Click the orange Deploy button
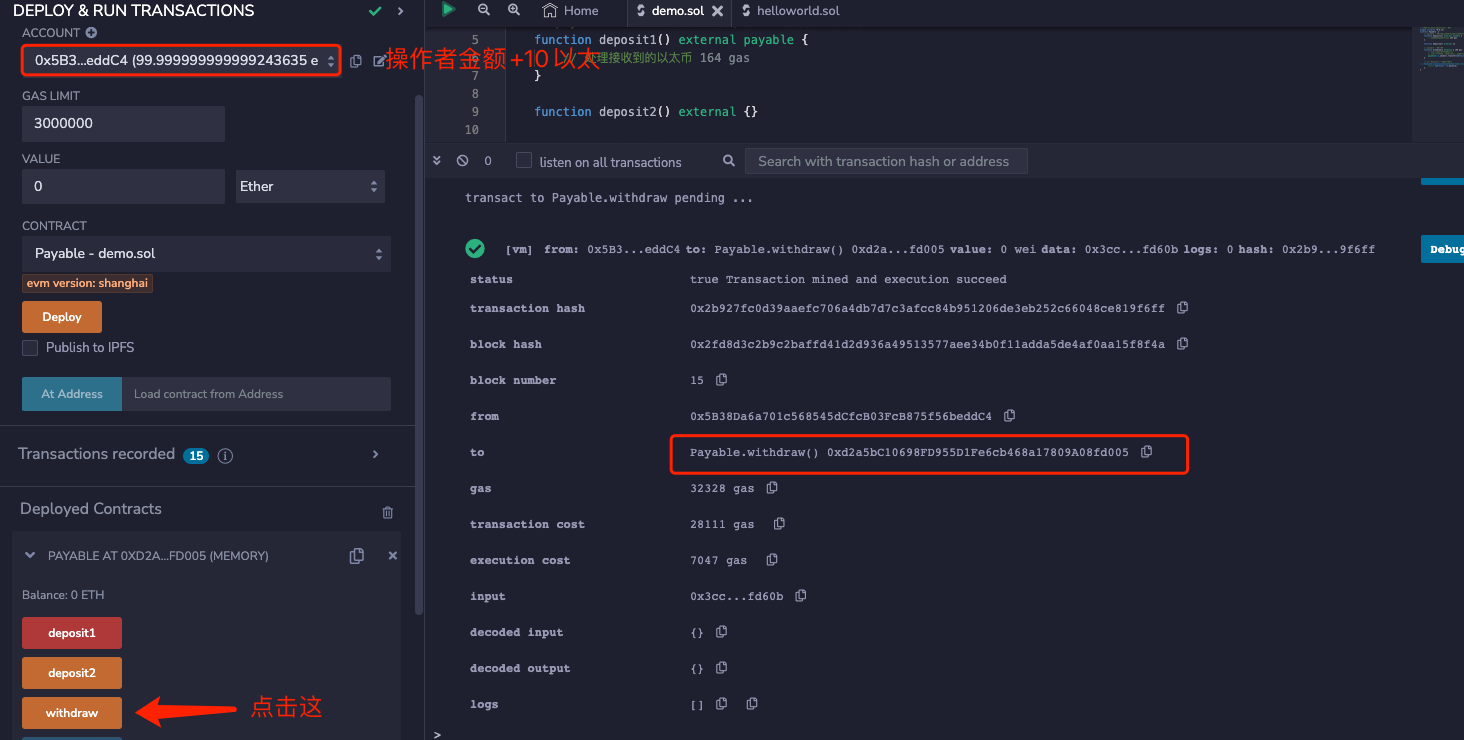Viewport: 1464px width, 740px height. point(62,317)
